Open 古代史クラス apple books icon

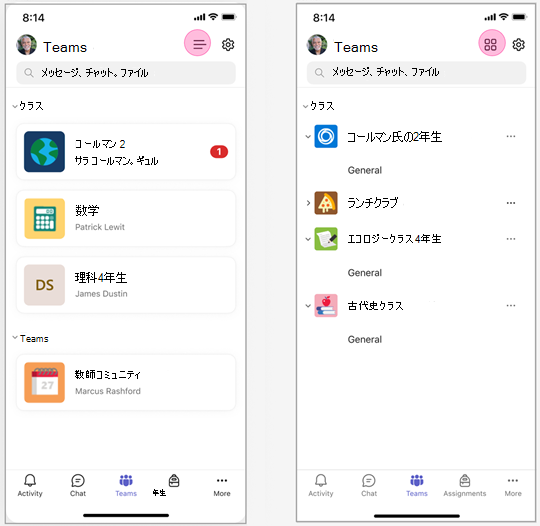click(x=326, y=306)
